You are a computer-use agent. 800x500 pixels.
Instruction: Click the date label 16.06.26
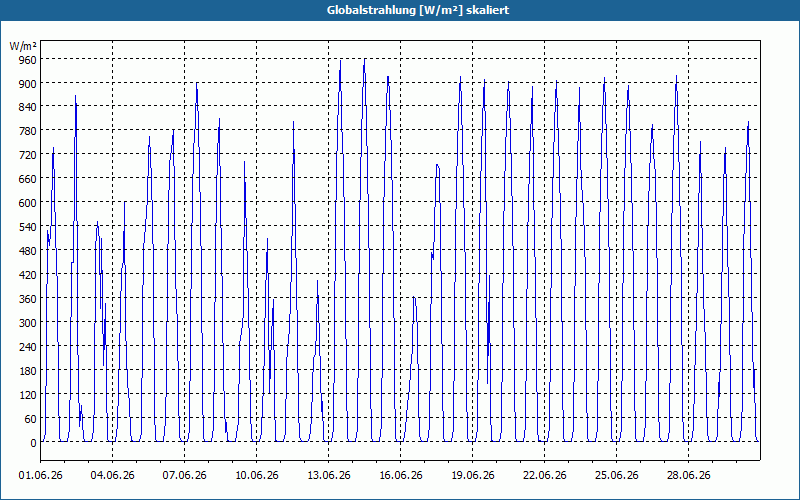[401, 476]
